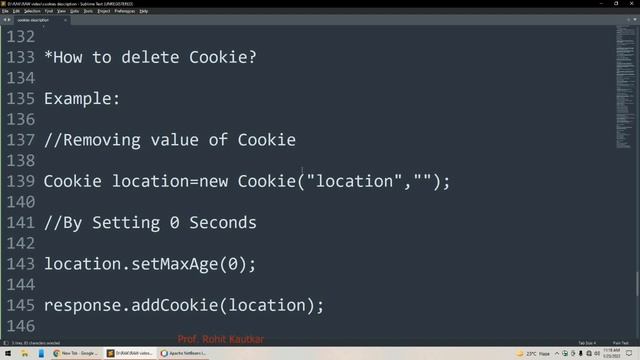Open the File menu
The width and height of the screenshot is (640, 360).
click(x=5, y=11)
